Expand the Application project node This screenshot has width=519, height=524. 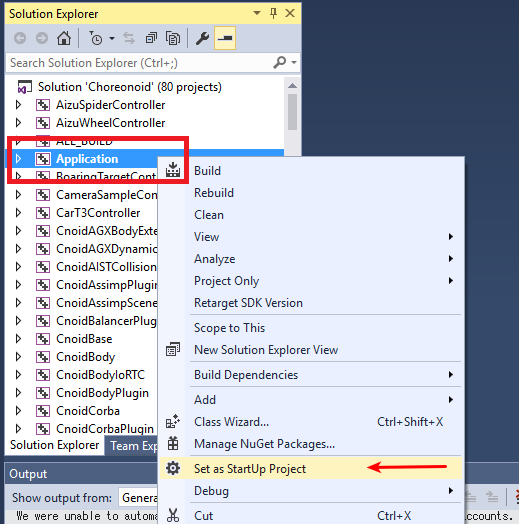[18, 159]
